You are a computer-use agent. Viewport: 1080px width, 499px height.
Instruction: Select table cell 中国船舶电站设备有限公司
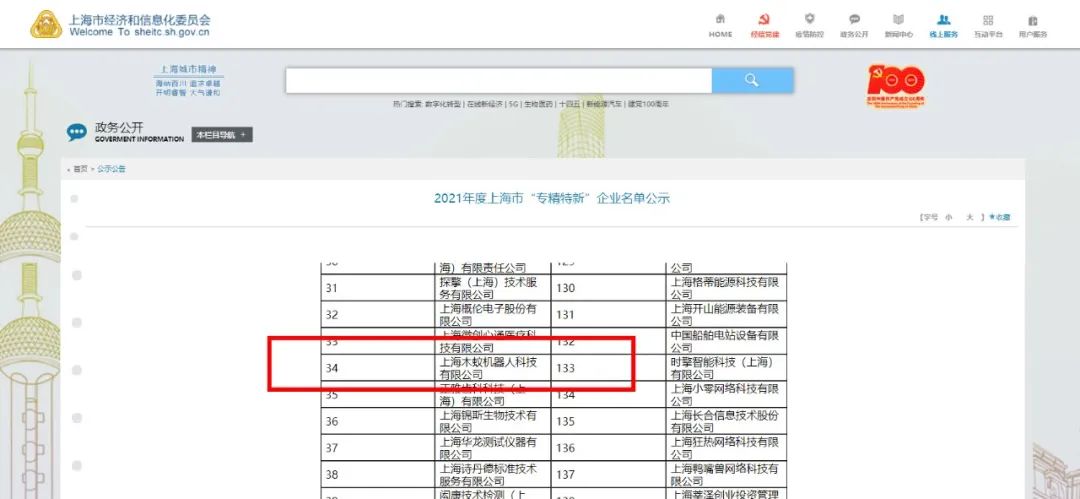point(725,342)
